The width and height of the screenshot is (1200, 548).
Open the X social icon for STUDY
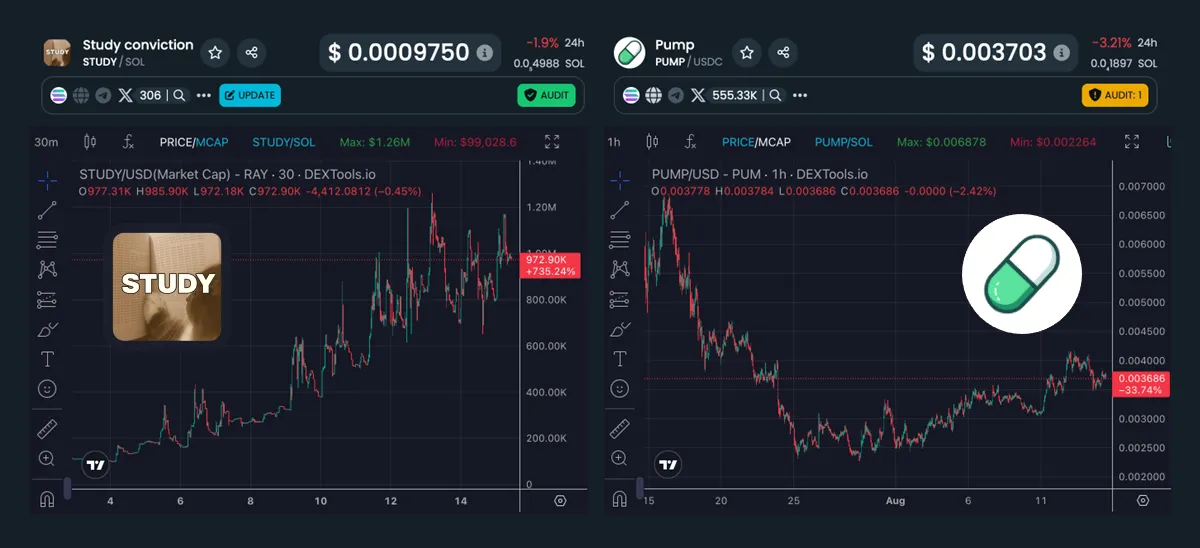(x=125, y=96)
